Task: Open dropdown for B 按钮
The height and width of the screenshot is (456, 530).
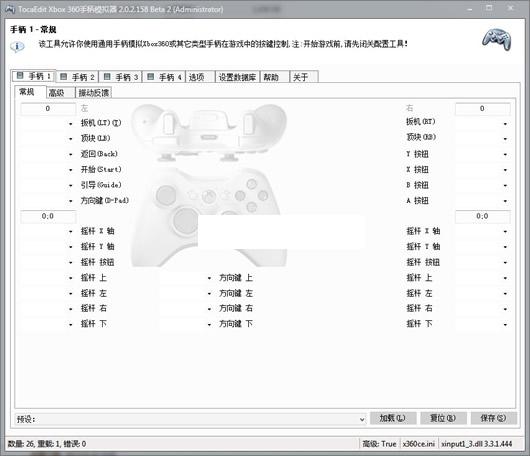Action: (505, 186)
